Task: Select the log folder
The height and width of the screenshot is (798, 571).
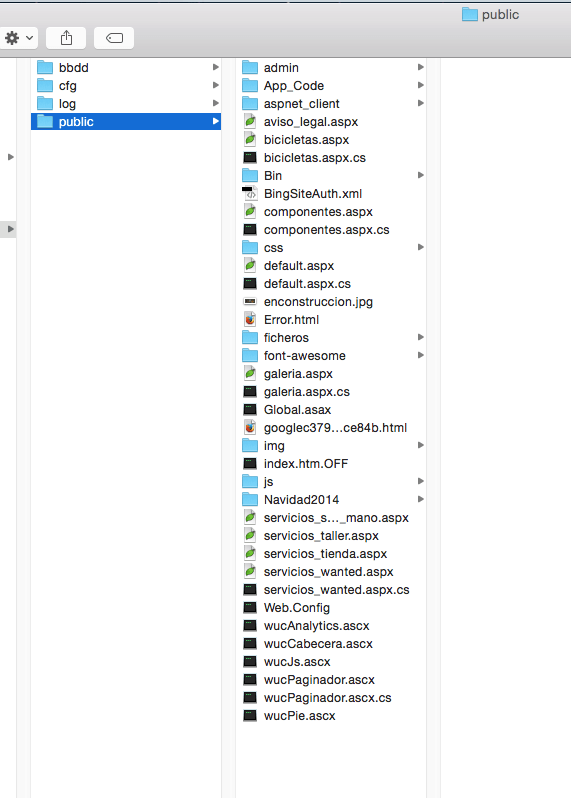Action: pos(126,103)
